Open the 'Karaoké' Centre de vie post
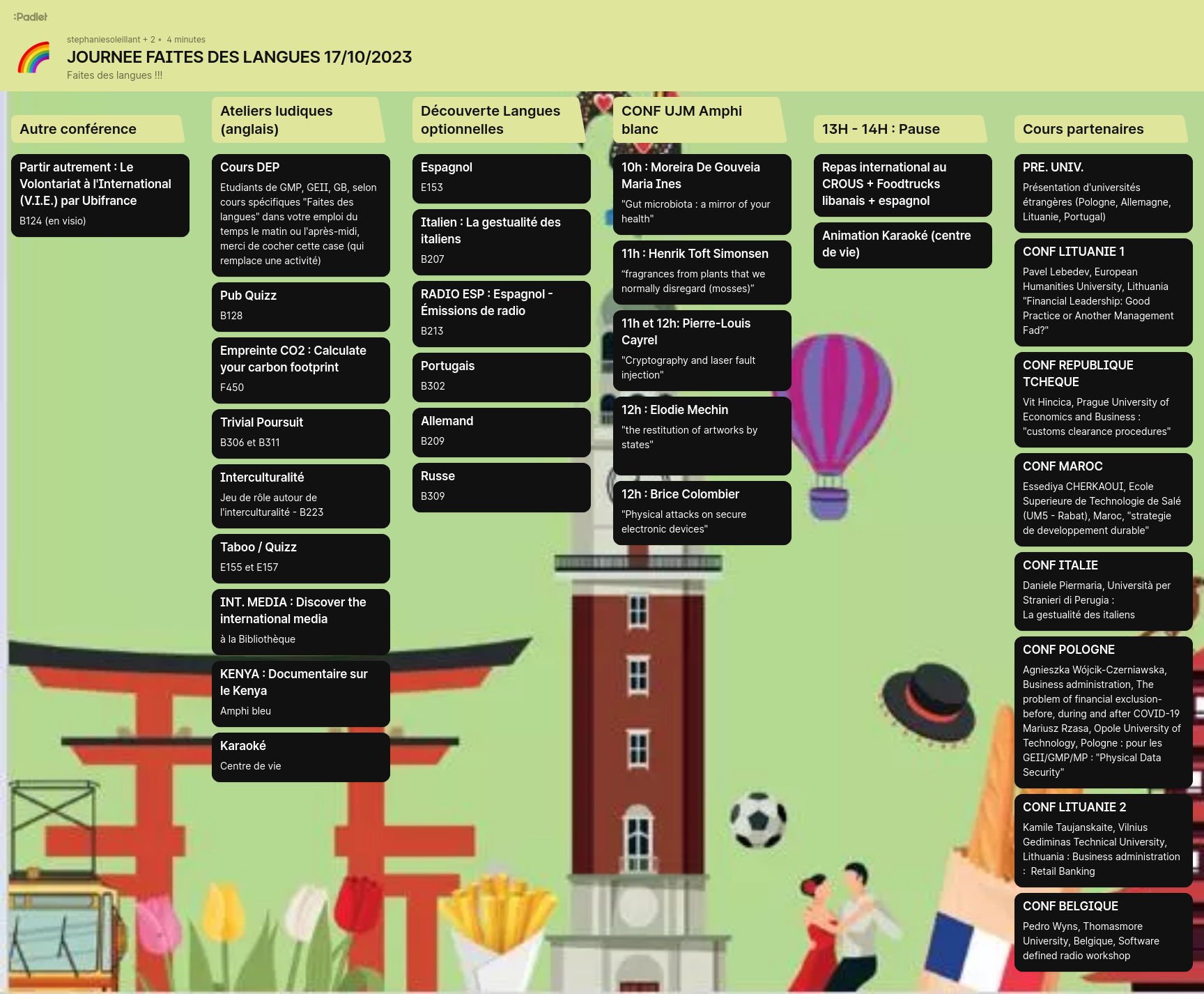The width and height of the screenshot is (1204, 994). pos(301,757)
